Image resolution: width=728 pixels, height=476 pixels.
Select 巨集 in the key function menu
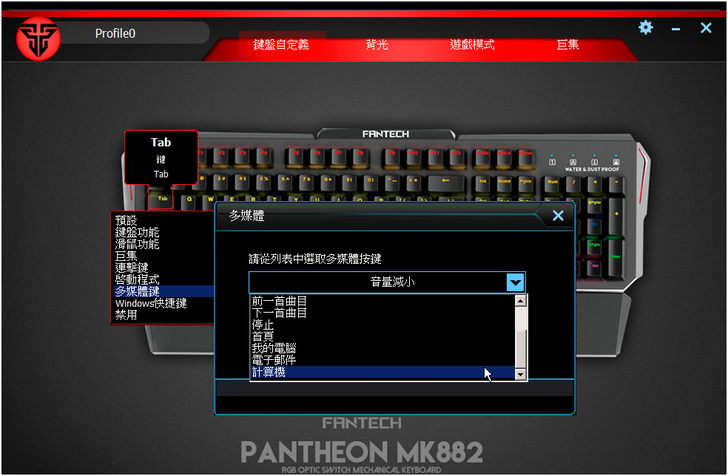tap(162, 256)
